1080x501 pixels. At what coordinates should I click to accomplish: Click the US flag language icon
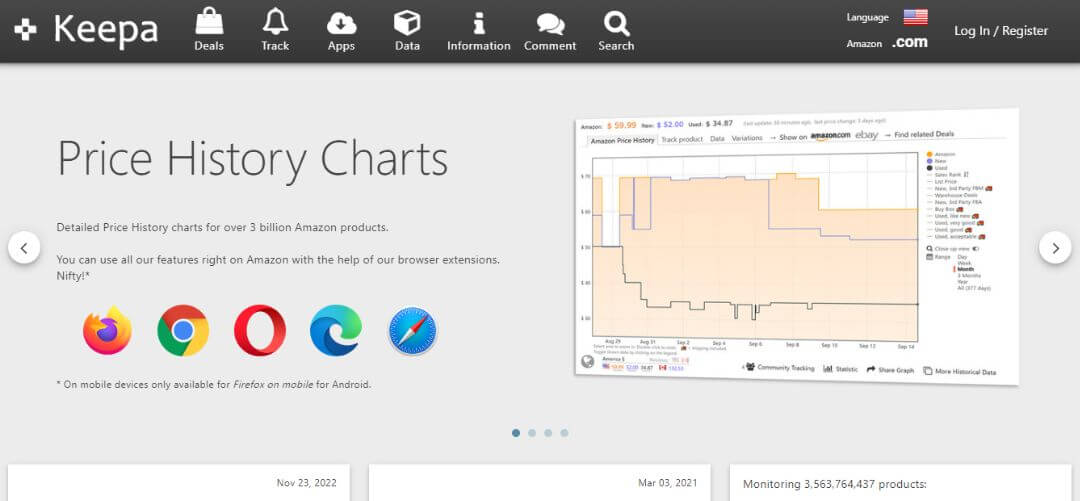click(915, 17)
